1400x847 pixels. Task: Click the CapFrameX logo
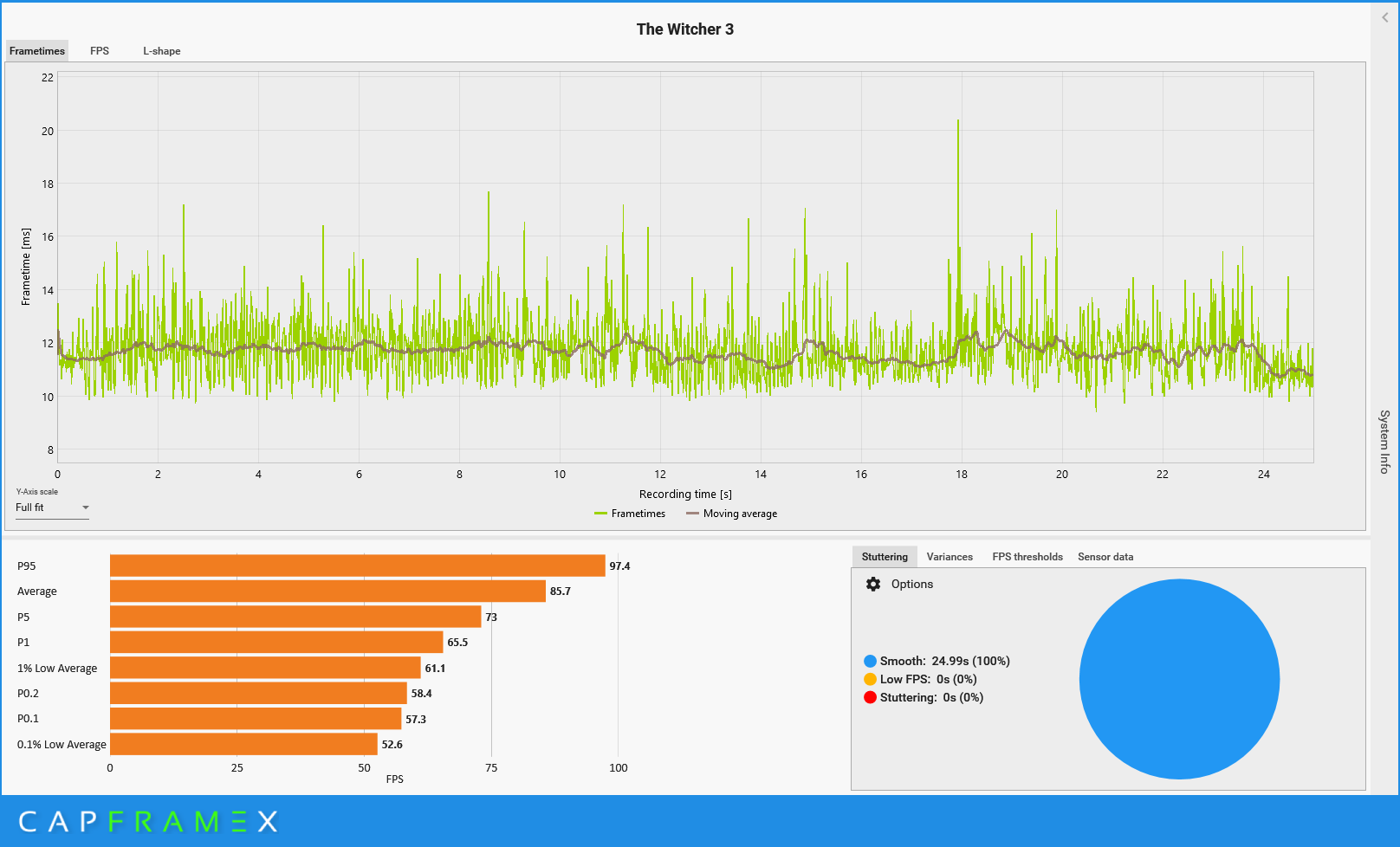[148, 821]
